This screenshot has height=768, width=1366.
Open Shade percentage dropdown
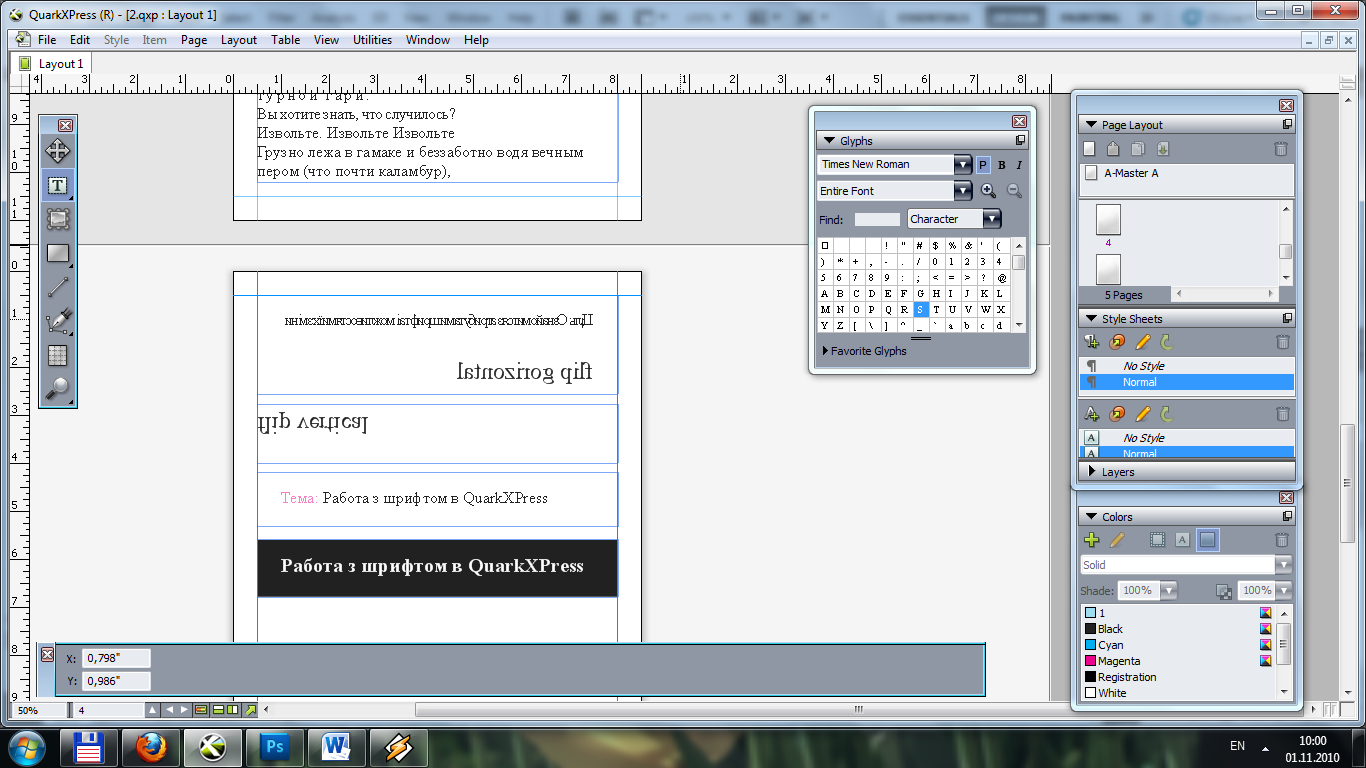1168,591
